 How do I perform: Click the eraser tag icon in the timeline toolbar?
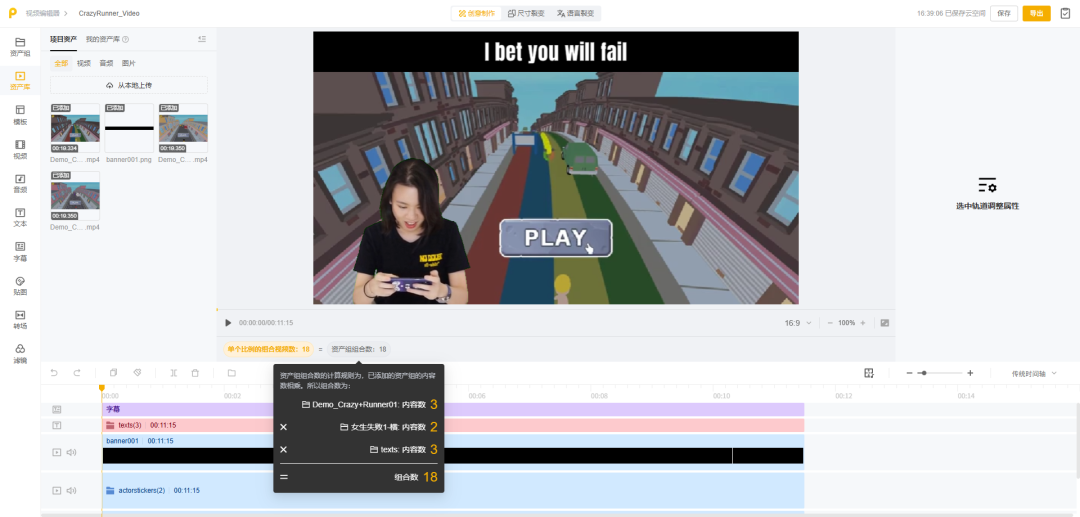pos(137,373)
